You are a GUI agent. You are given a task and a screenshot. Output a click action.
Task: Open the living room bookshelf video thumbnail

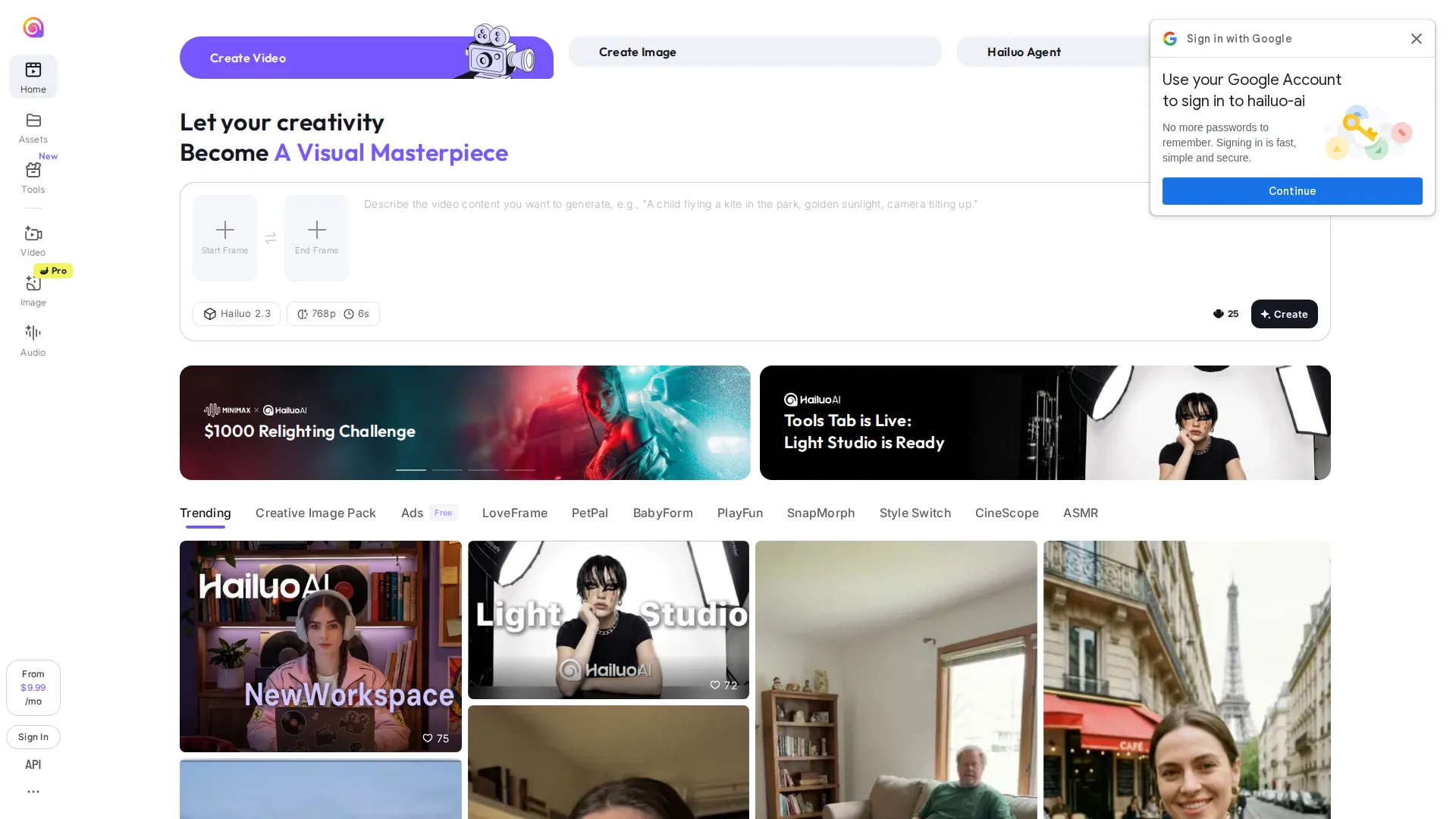(896, 680)
